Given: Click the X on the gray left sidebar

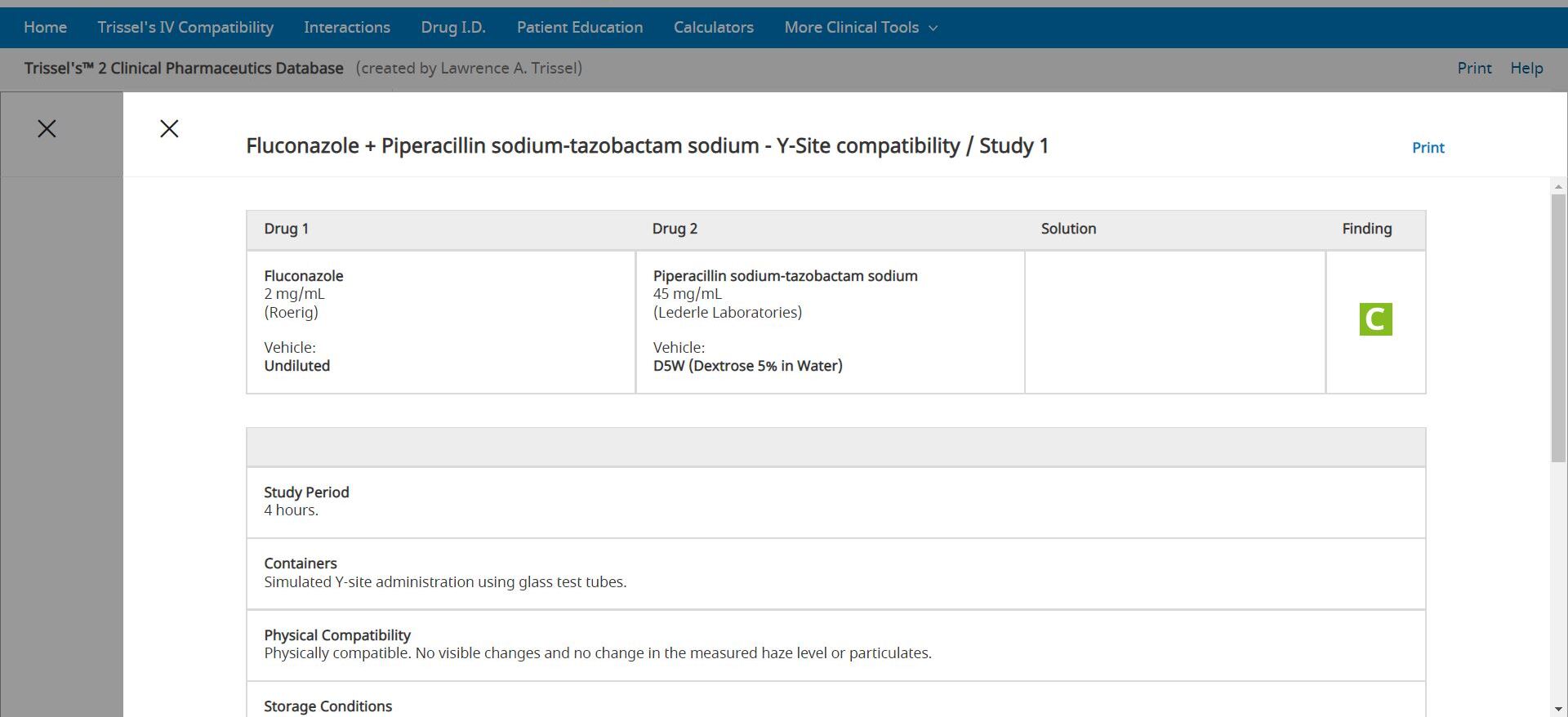Looking at the screenshot, I should tap(47, 129).
